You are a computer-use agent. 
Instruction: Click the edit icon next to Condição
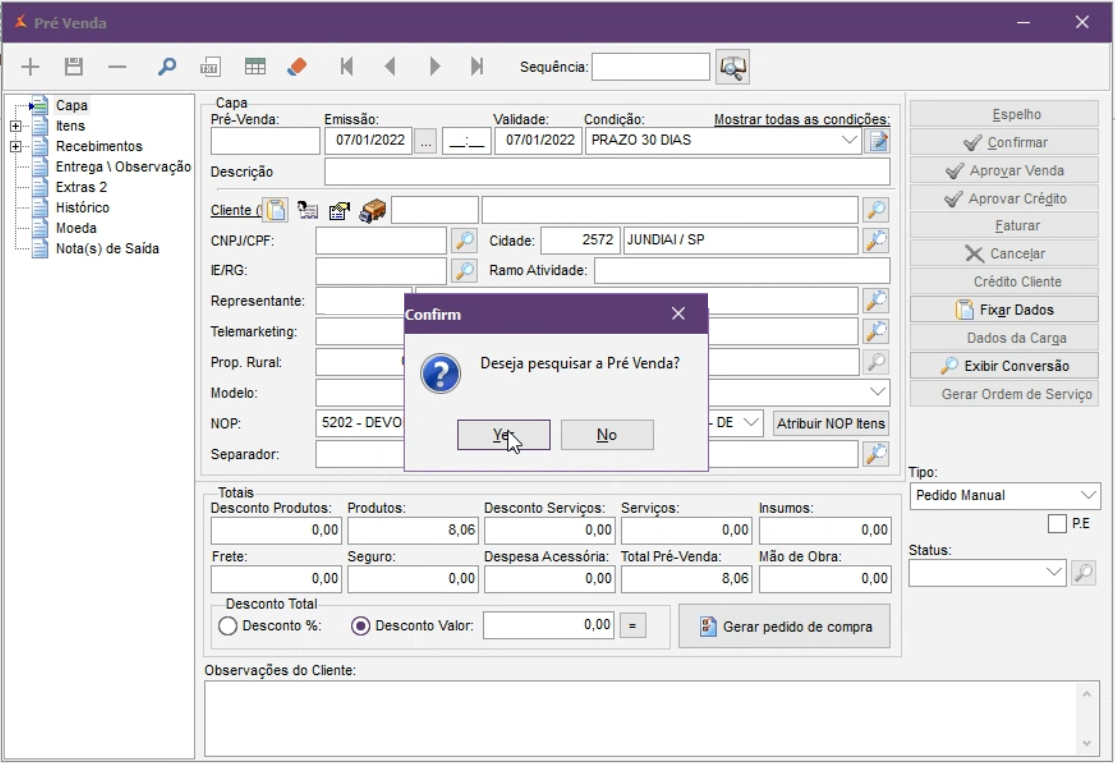[878, 140]
